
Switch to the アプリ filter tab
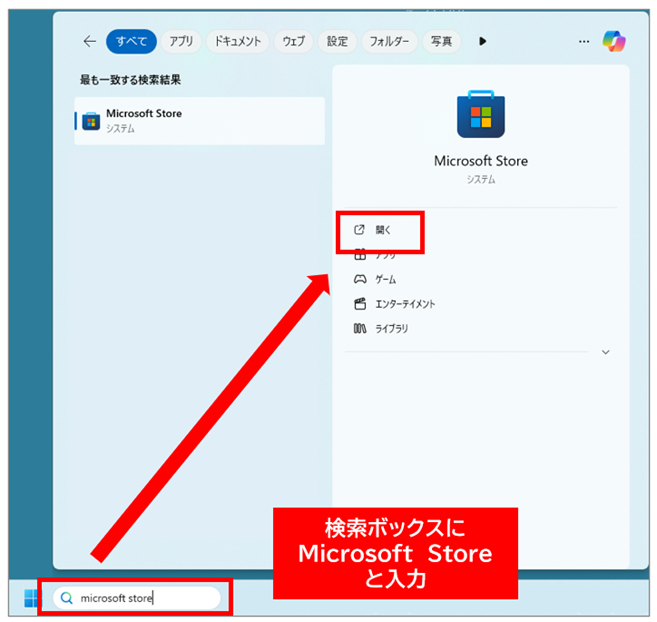(x=181, y=41)
